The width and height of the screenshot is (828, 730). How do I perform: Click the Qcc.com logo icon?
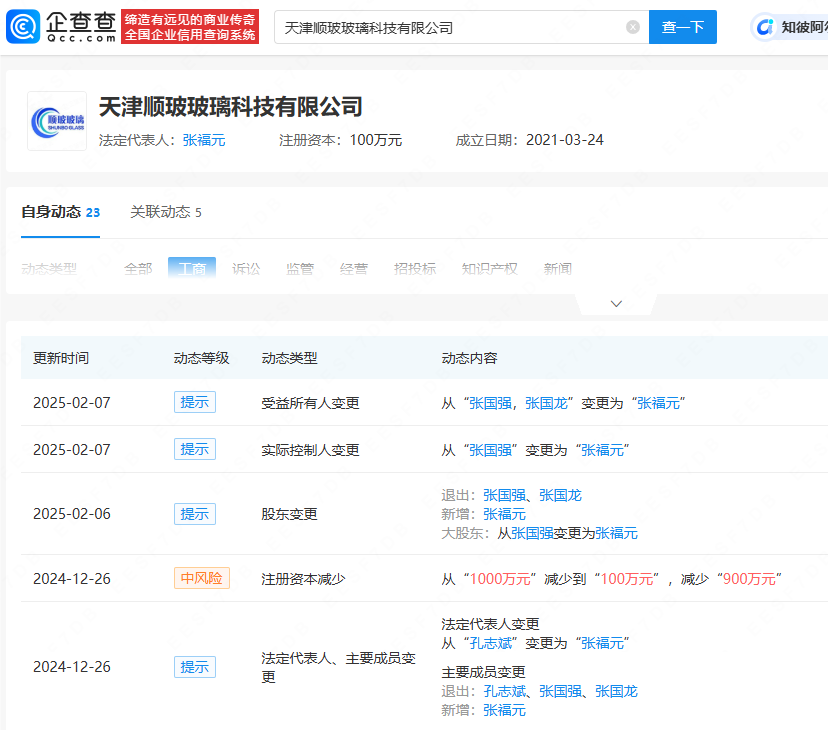click(x=23, y=26)
